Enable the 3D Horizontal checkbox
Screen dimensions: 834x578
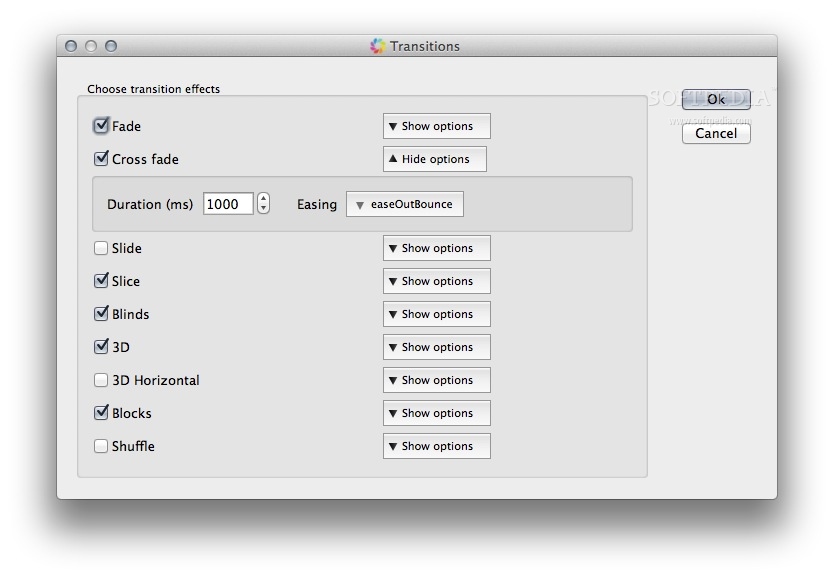pos(101,380)
